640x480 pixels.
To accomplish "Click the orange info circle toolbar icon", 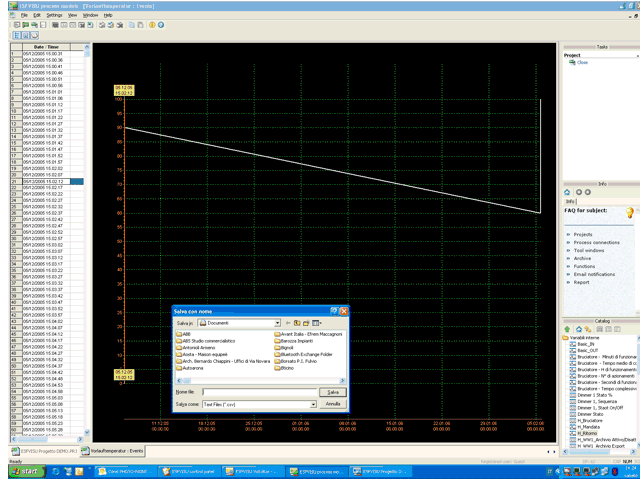I will click(152, 25).
